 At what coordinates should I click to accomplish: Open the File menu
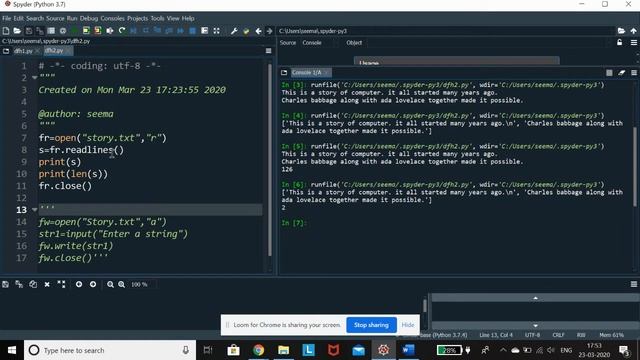[7, 18]
